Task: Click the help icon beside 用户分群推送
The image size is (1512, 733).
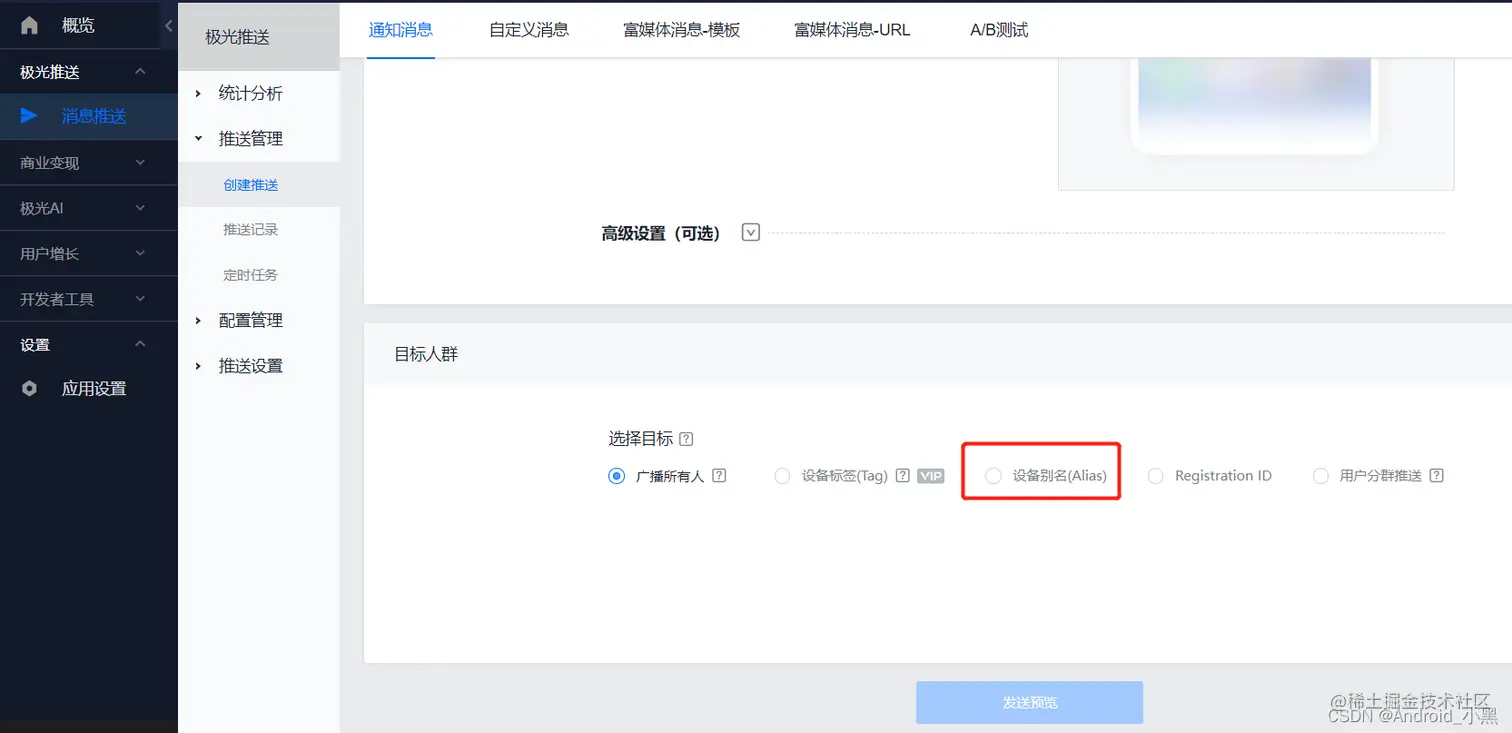Action: coord(1436,475)
